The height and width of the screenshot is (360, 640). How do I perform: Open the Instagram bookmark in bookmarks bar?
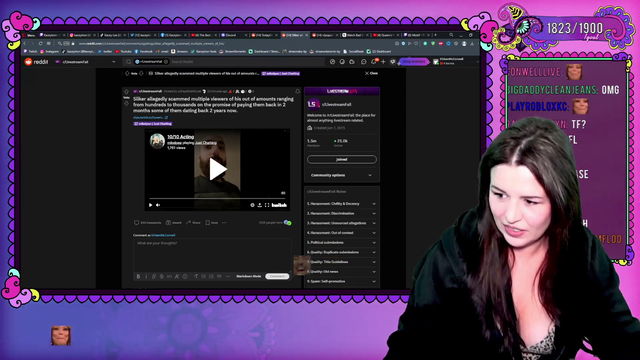pos(49,52)
